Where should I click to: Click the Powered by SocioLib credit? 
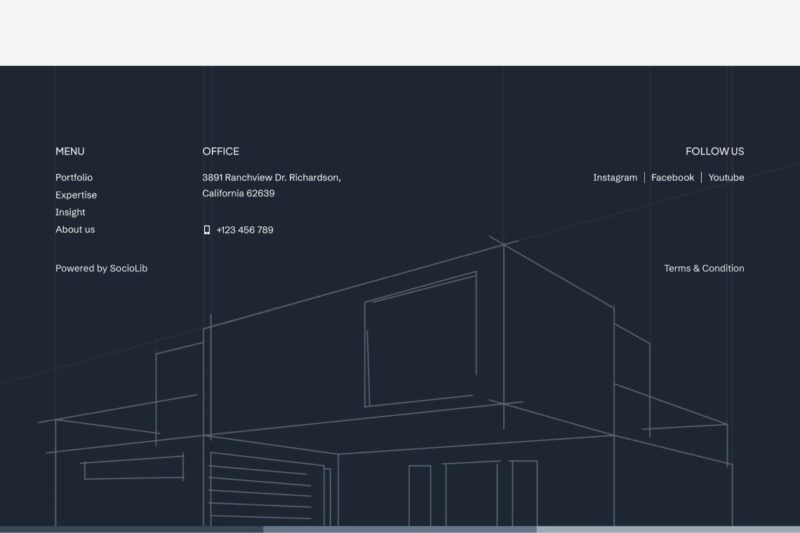(x=101, y=268)
